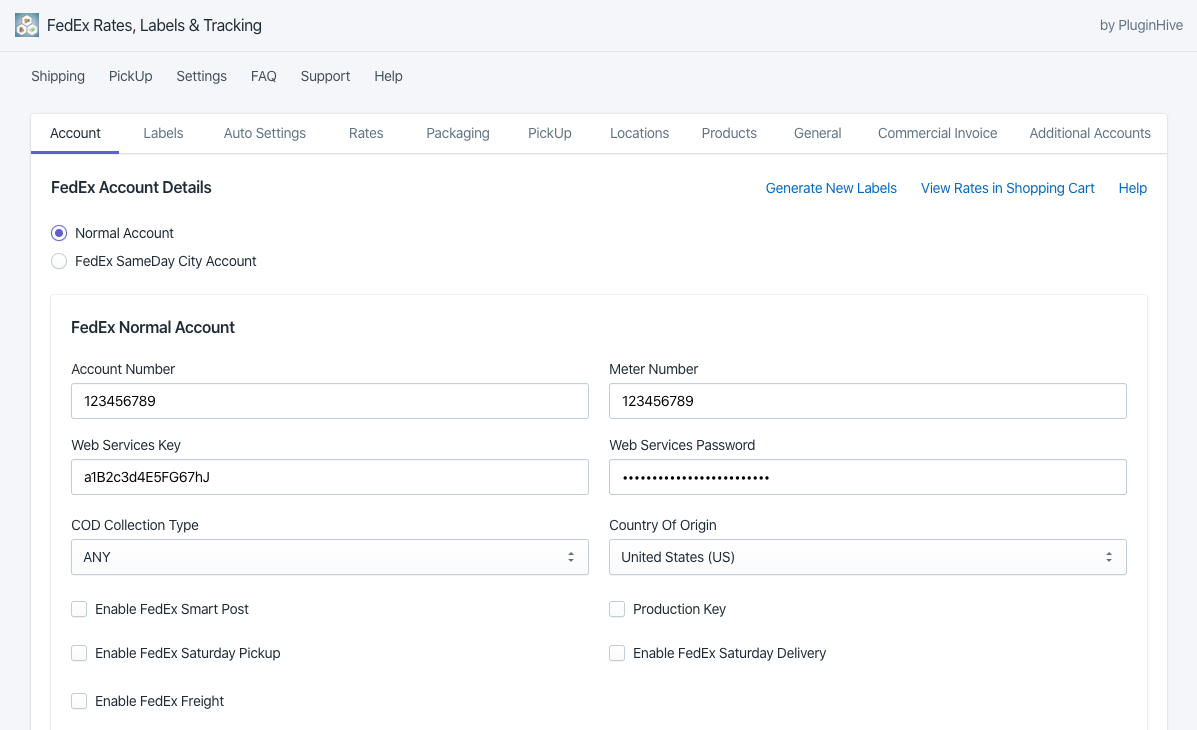
Task: Open the Packaging tab
Action: [x=458, y=134]
